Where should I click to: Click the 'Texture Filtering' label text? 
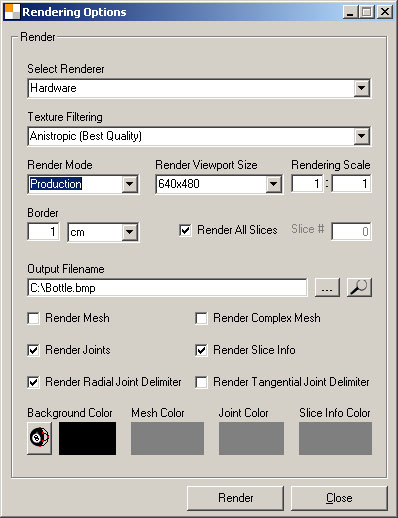pyautogui.click(x=65, y=117)
